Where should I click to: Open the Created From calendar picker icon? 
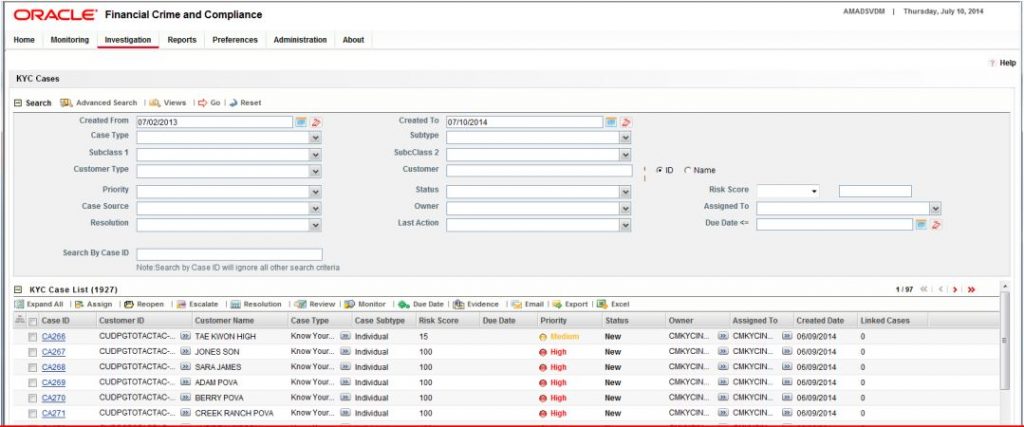point(300,122)
